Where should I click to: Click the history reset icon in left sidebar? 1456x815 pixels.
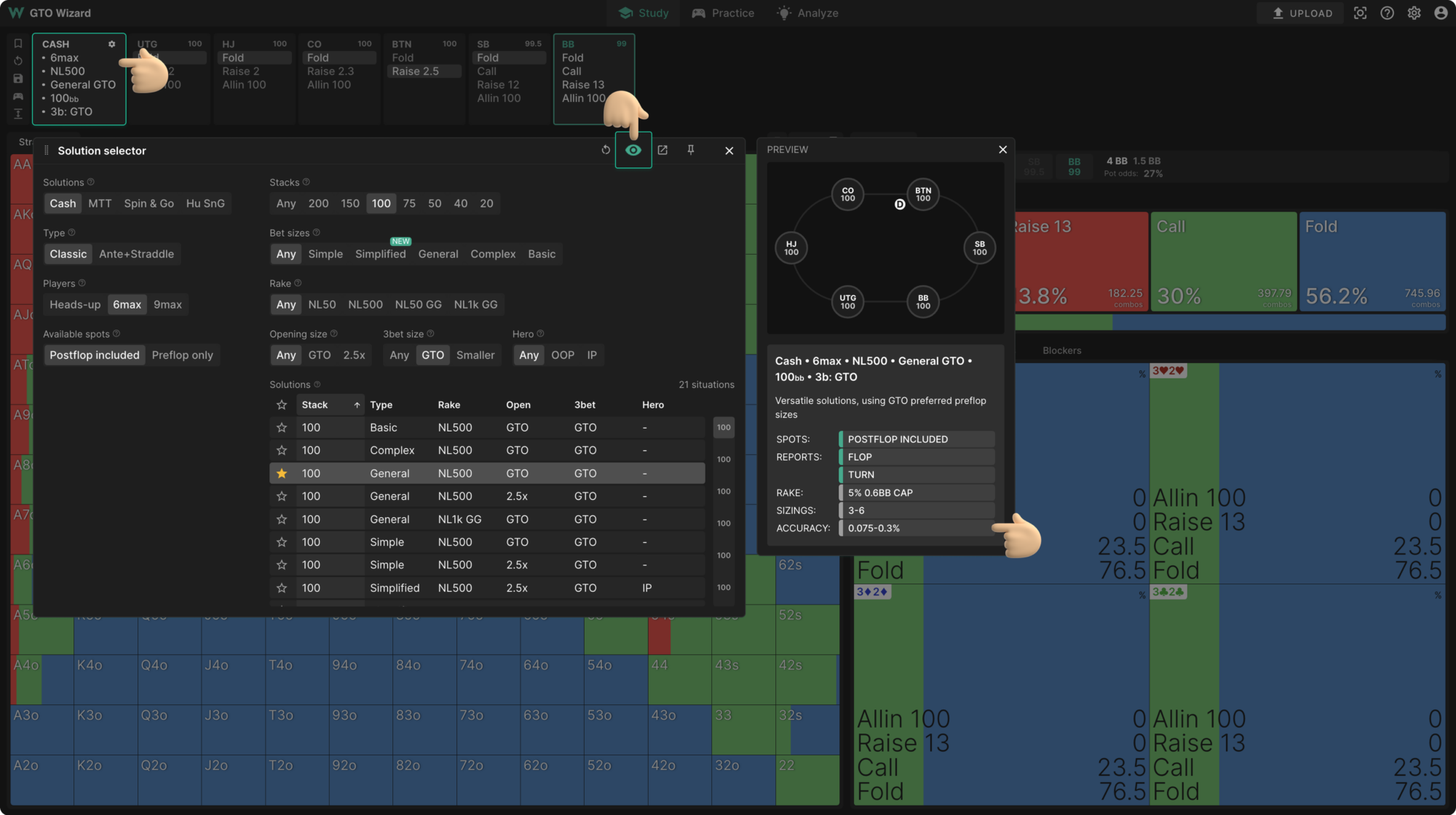[x=18, y=60]
